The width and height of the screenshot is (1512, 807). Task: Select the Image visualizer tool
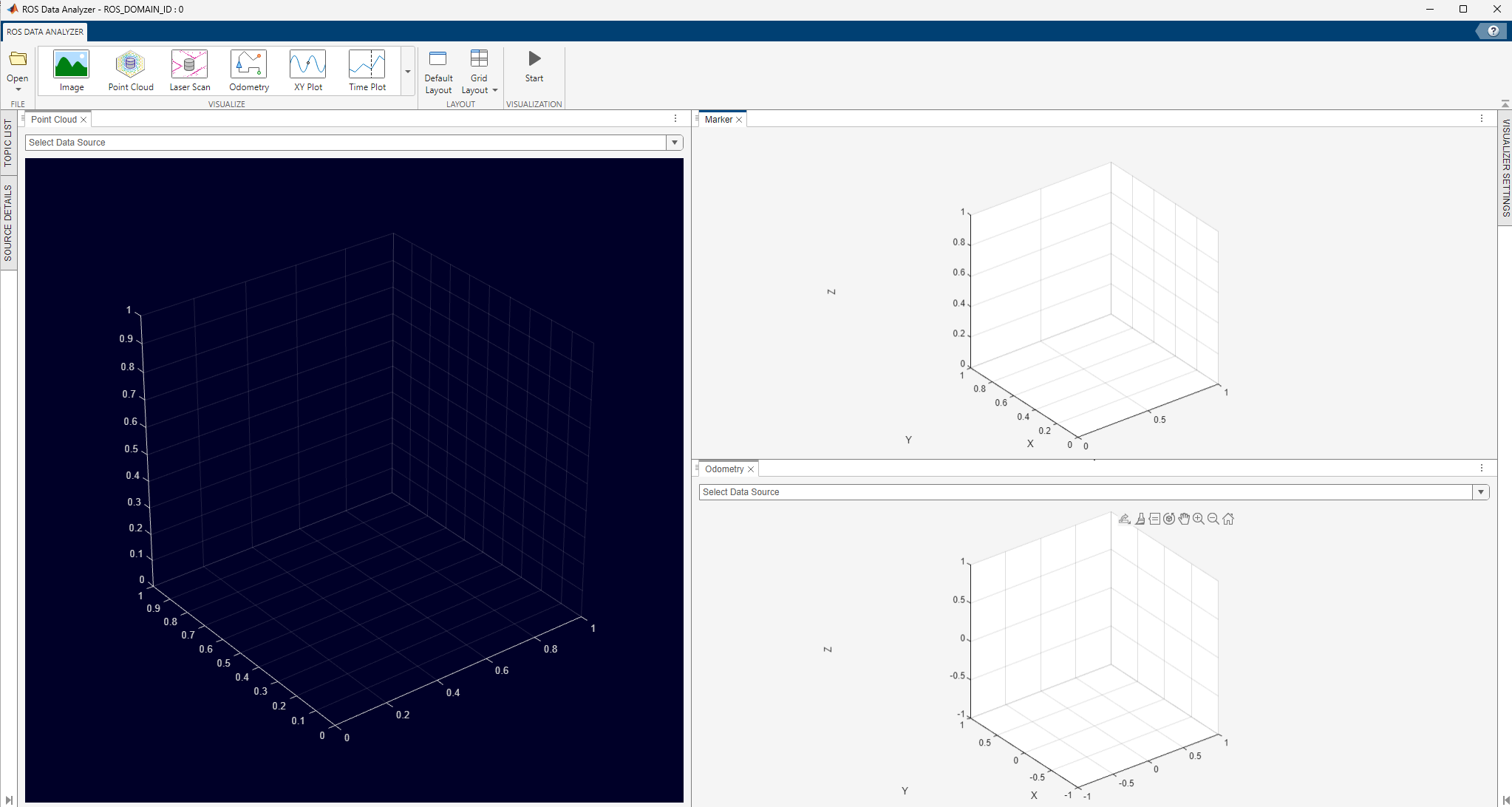tap(71, 70)
